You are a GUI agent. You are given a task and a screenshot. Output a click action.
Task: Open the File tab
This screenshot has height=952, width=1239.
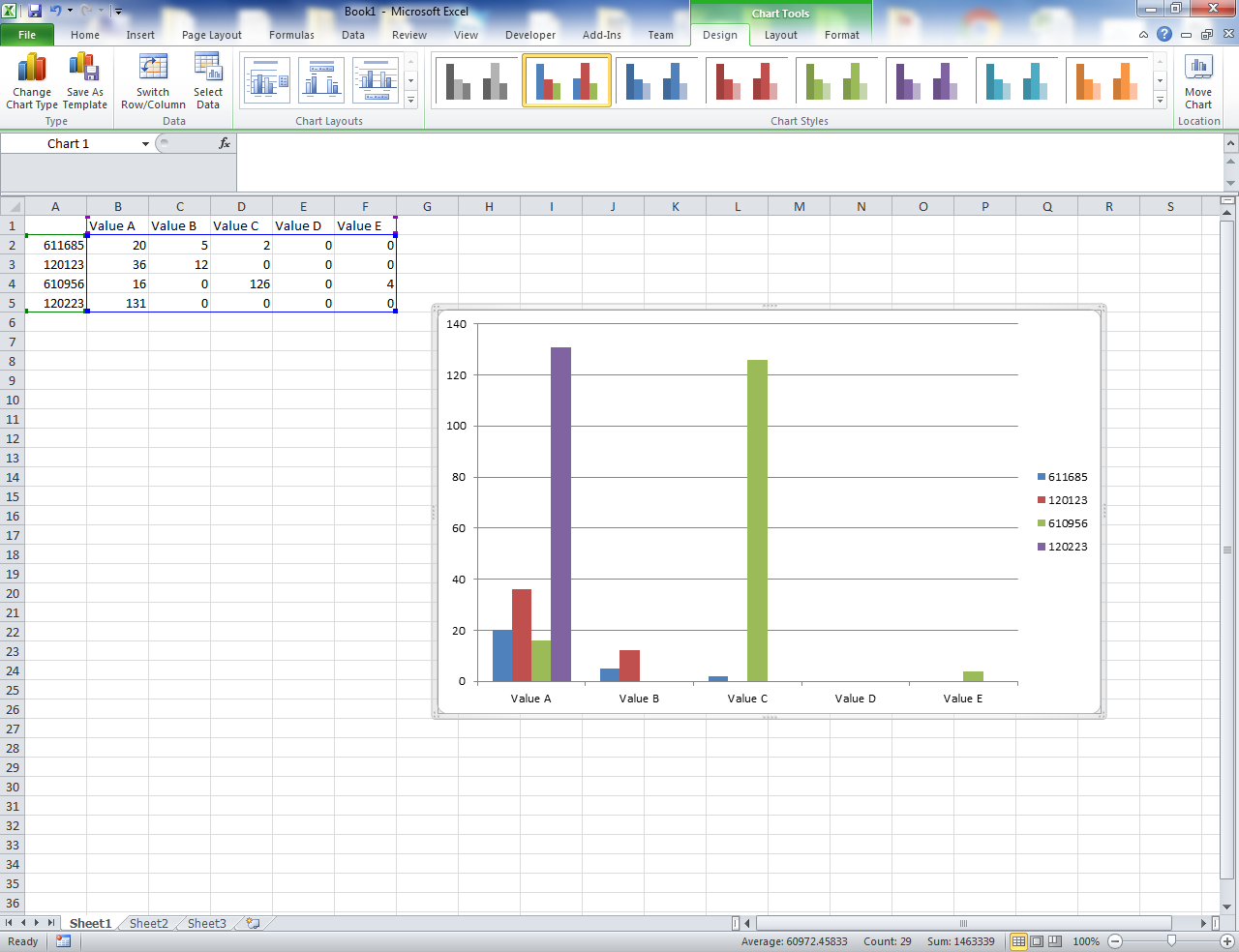(x=27, y=35)
